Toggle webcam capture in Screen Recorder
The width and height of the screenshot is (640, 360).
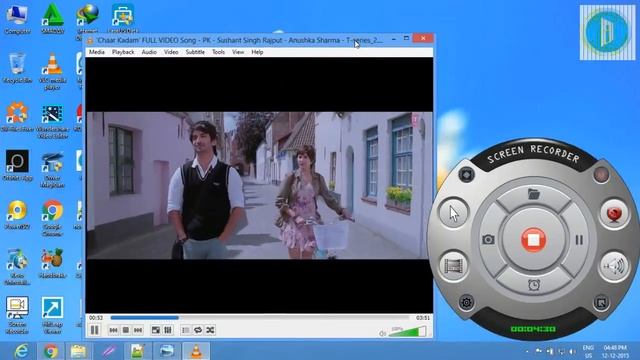[x=614, y=213]
